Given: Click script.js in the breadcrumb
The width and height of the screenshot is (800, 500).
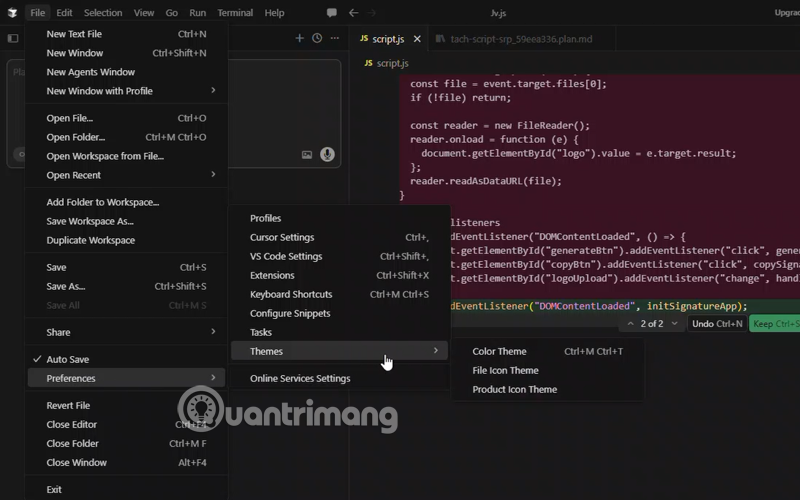Looking at the screenshot, I should [x=392, y=63].
